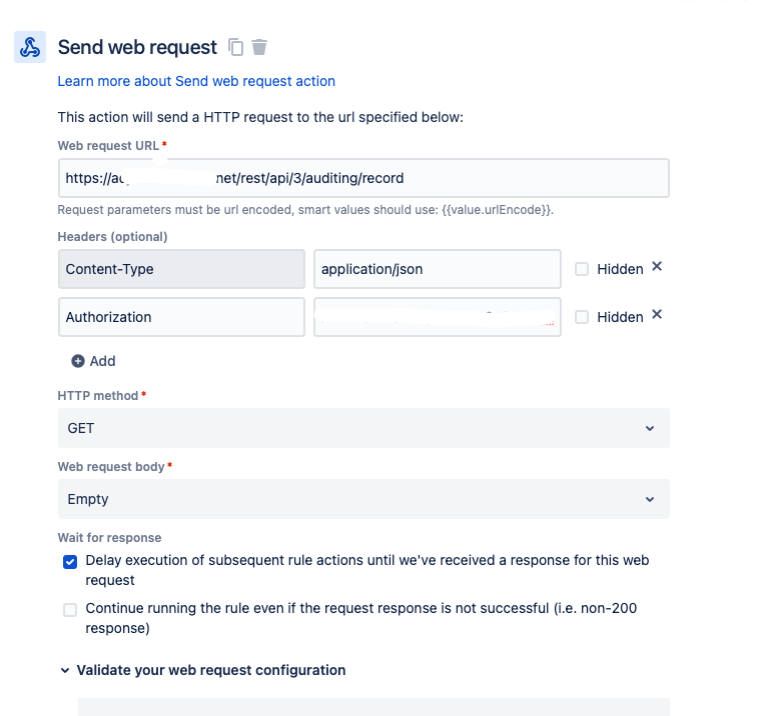Click the Authorization header value field
The width and height of the screenshot is (770, 716).
click(437, 317)
